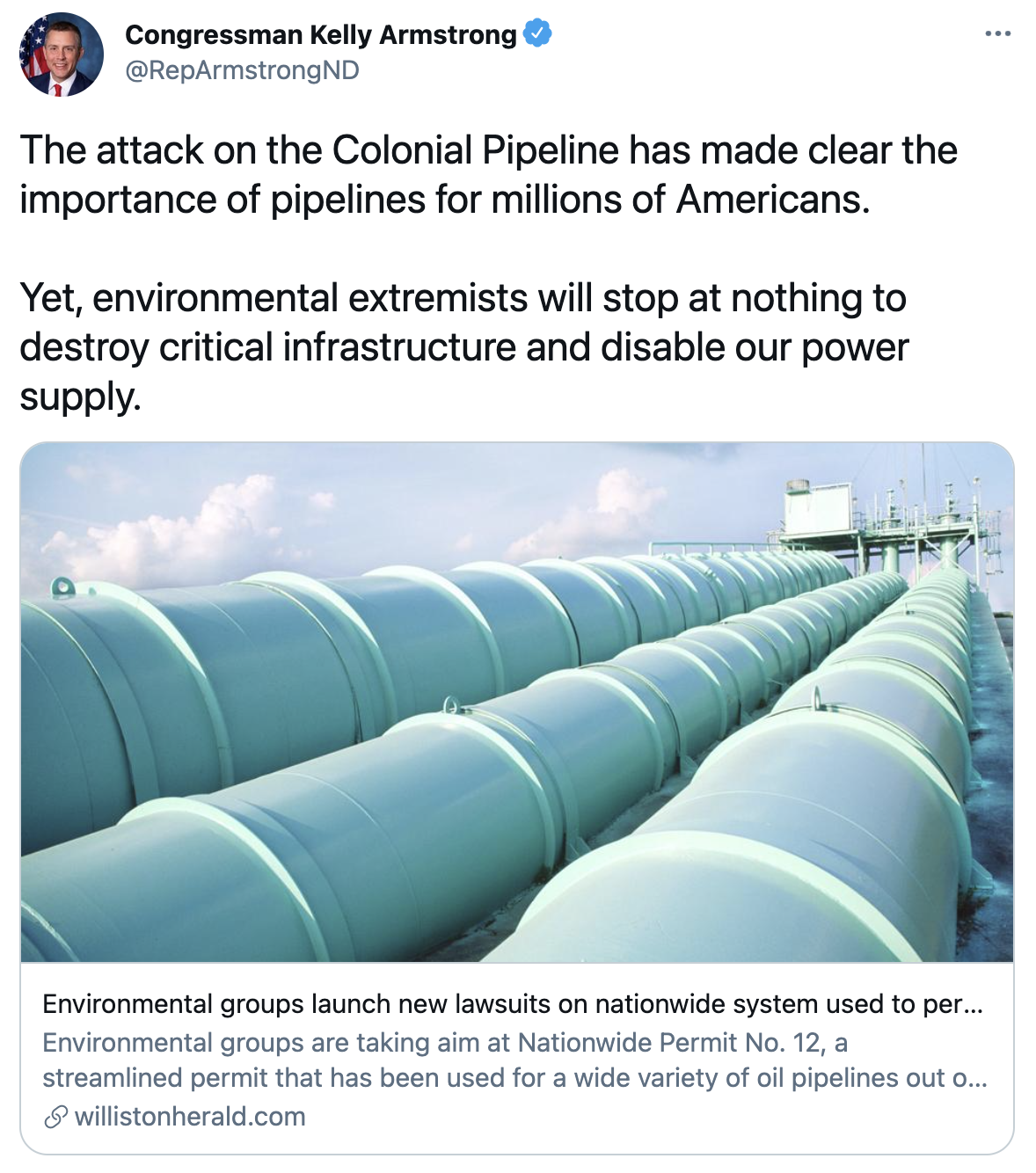The height and width of the screenshot is (1173, 1036).
Task: Click the blue verified badge
Action: (x=537, y=34)
